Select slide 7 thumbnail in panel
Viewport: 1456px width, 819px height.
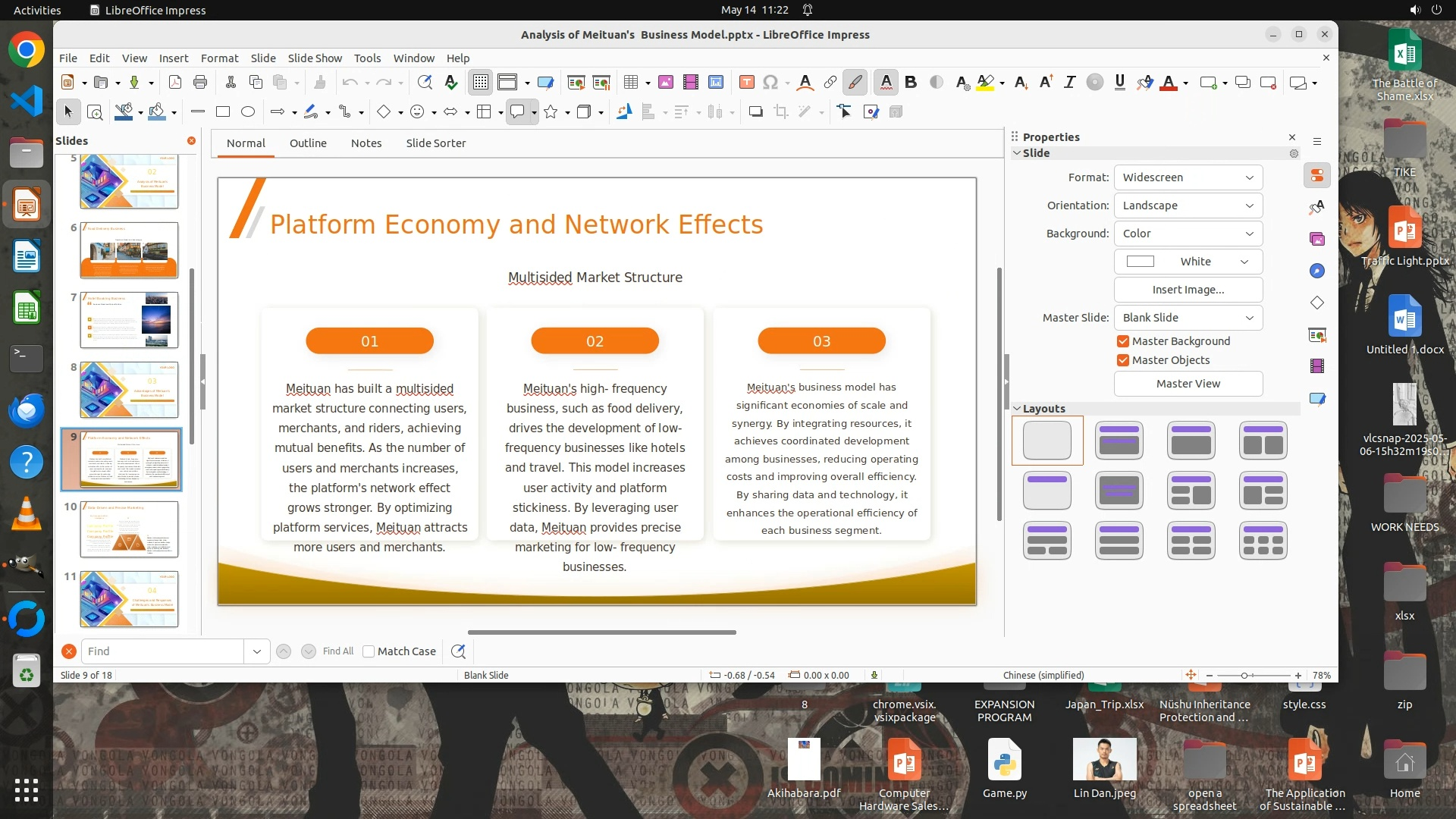[129, 320]
